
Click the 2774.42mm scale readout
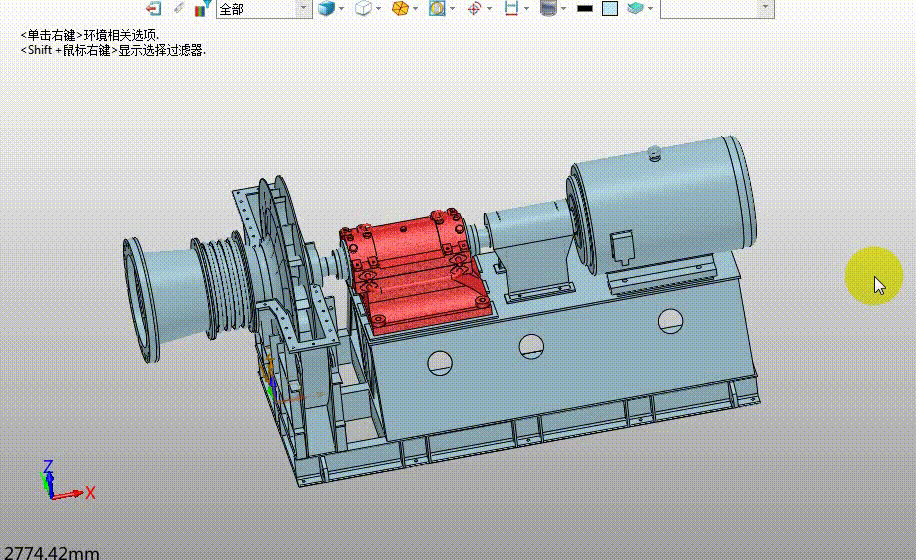(51, 552)
